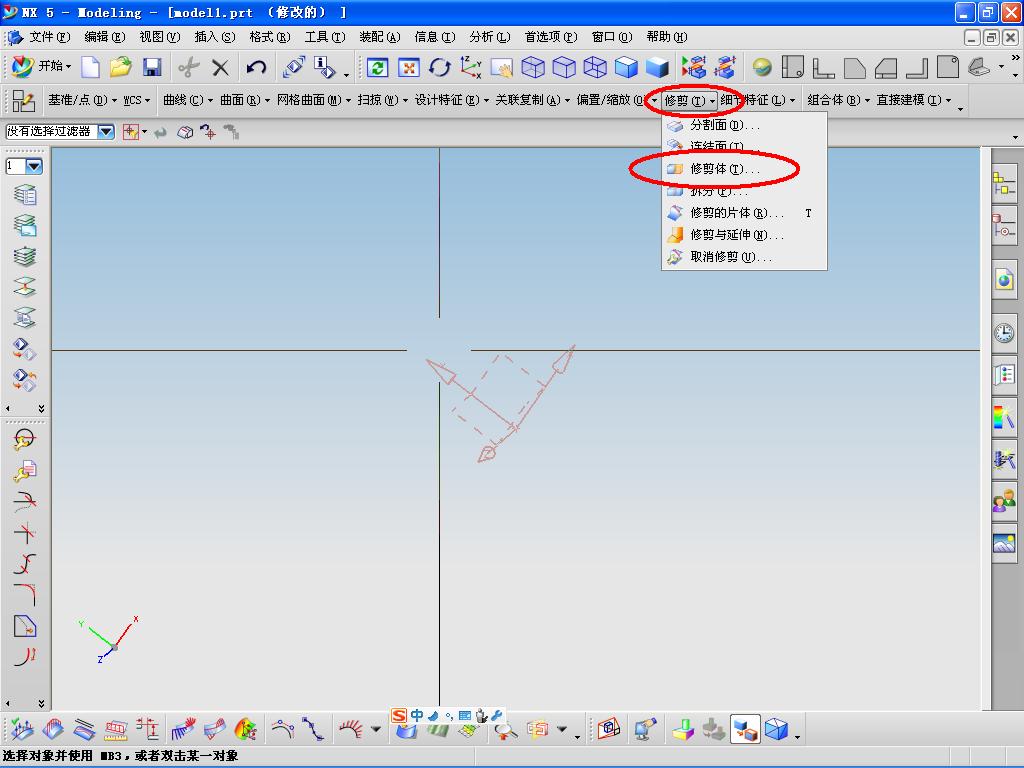
Task: Open the 首选项(P) menu
Action: 551,37
